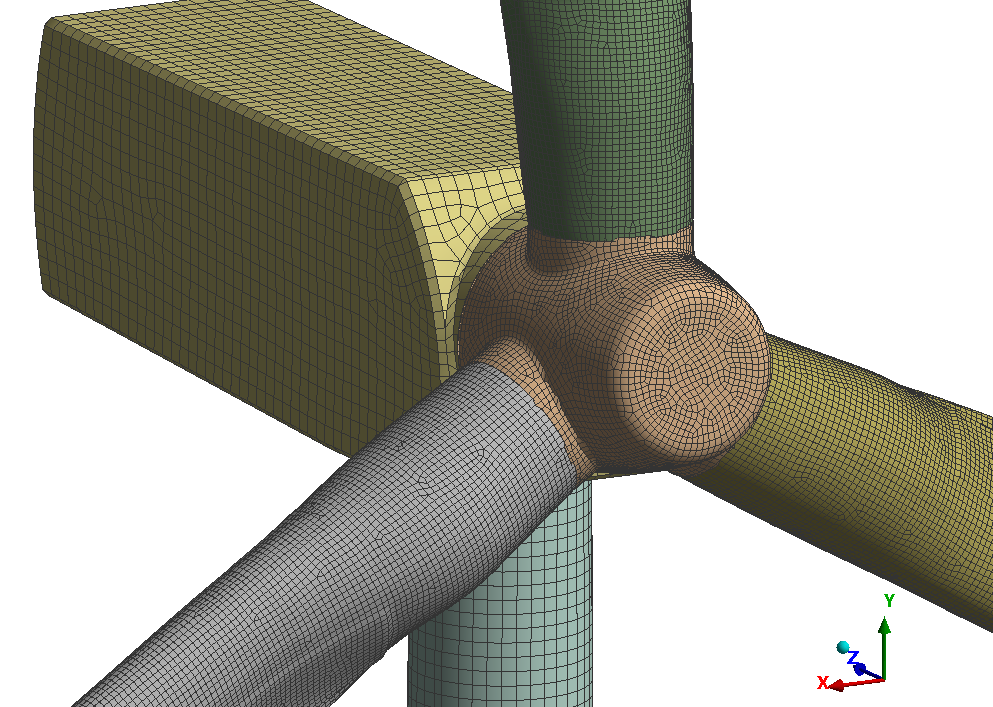Click the dark blue Z axis arrow
Viewport: 993px width, 707px height.
click(863, 670)
